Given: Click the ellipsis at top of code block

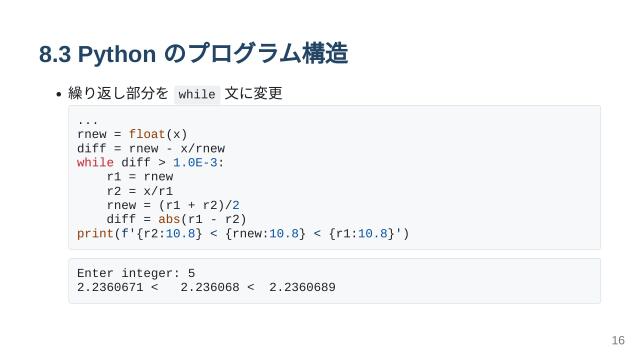Looking at the screenshot, I should [88, 122].
